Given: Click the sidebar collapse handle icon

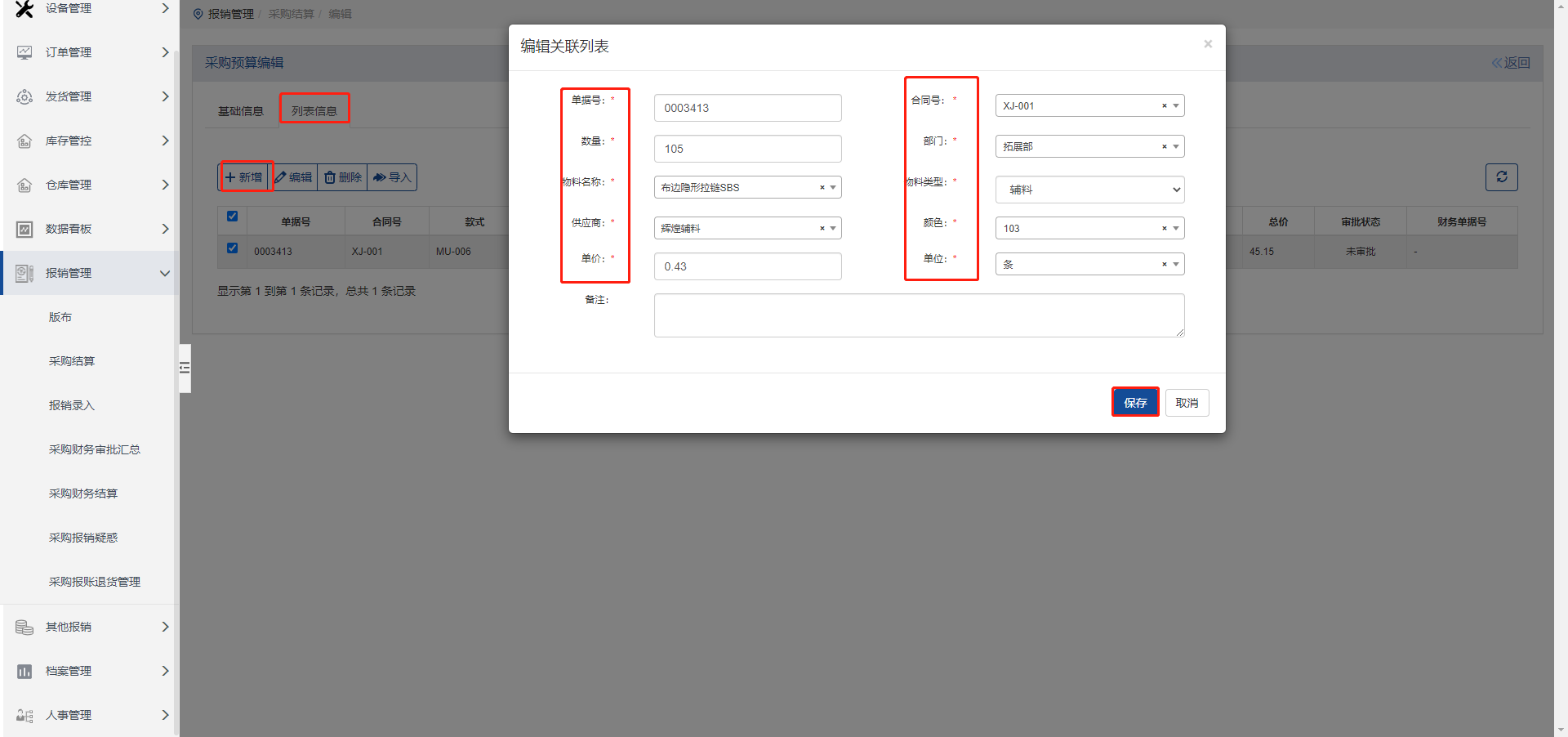Looking at the screenshot, I should pyautogui.click(x=185, y=368).
